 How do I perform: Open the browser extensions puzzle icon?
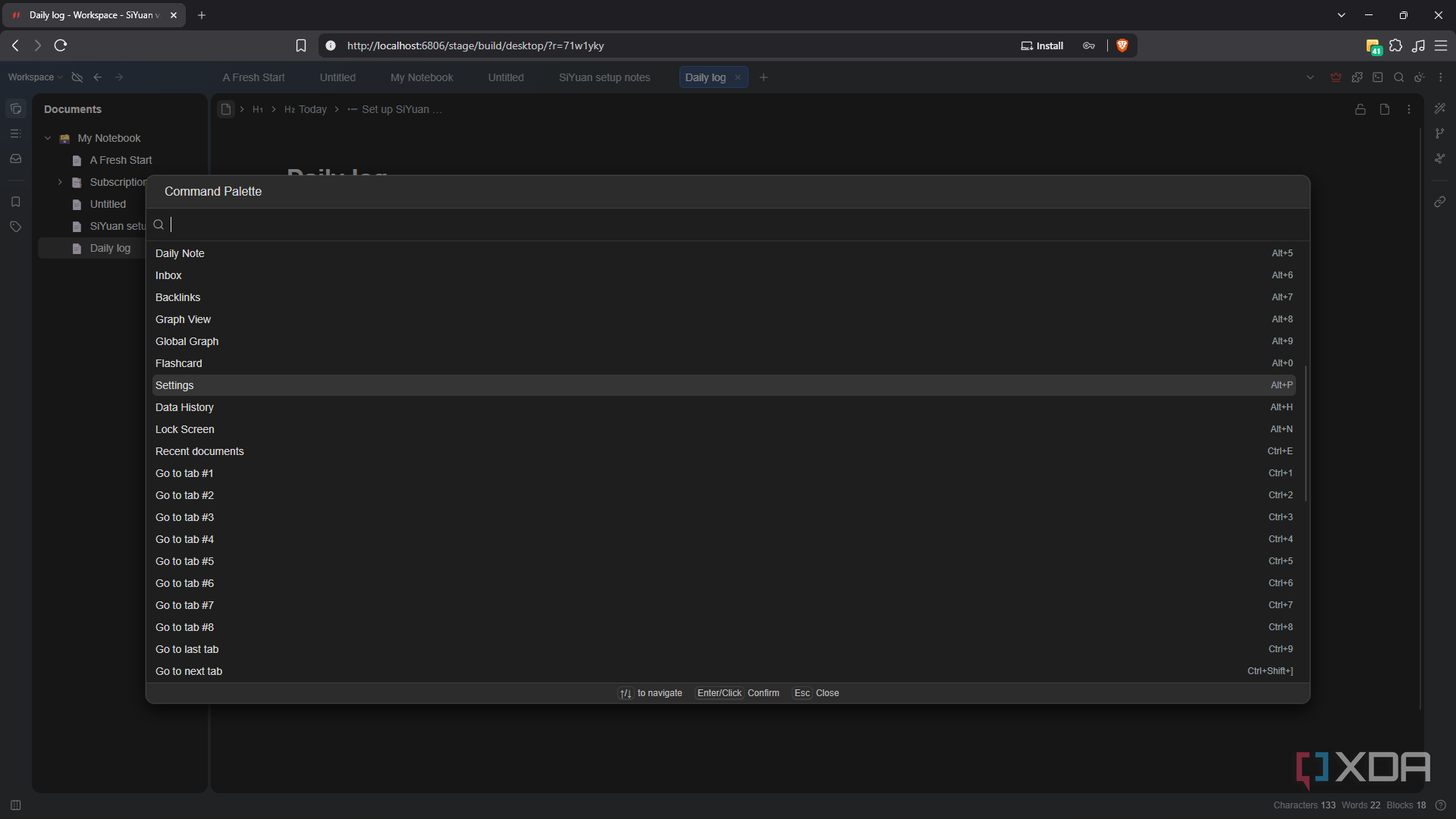(x=1396, y=45)
